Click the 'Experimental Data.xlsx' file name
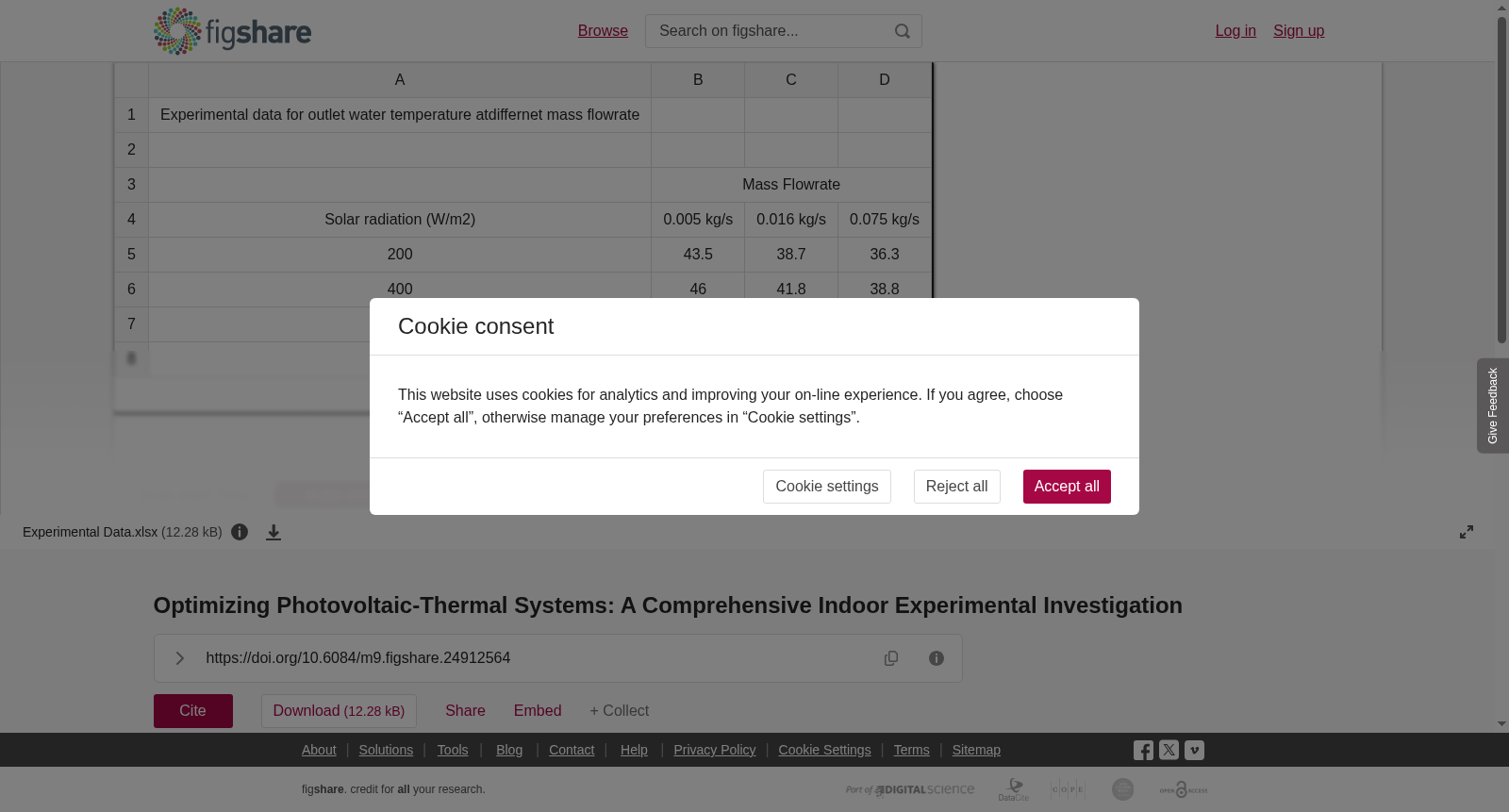The height and width of the screenshot is (812, 1509). coord(91,532)
